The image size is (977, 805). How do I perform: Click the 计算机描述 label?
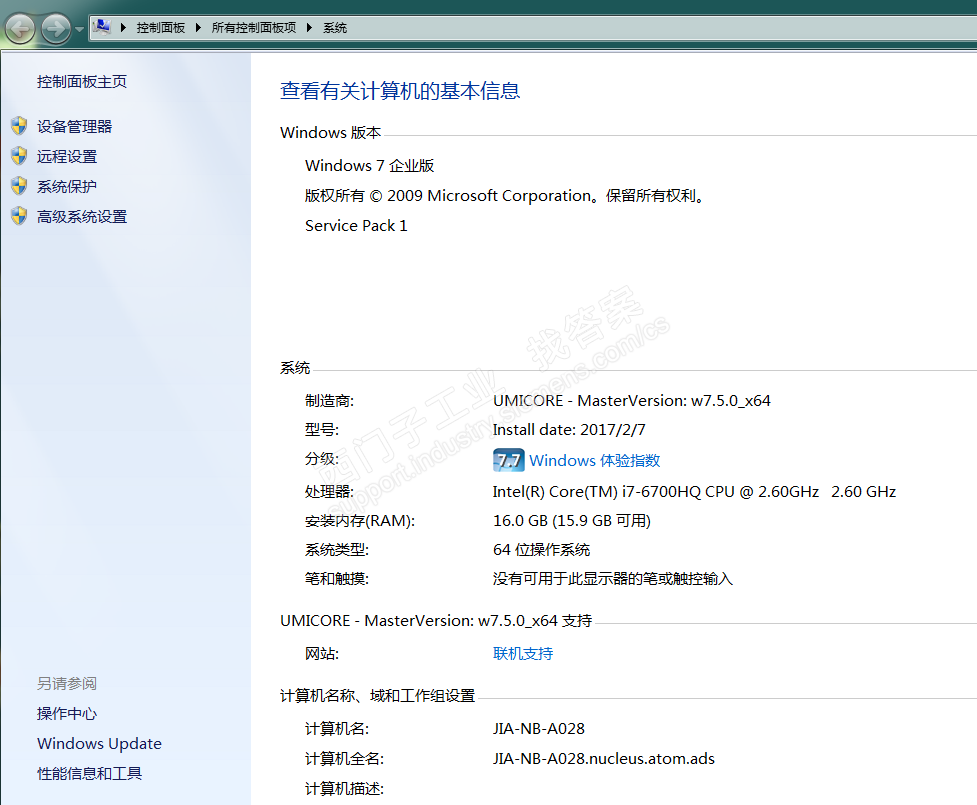pyautogui.click(x=344, y=789)
